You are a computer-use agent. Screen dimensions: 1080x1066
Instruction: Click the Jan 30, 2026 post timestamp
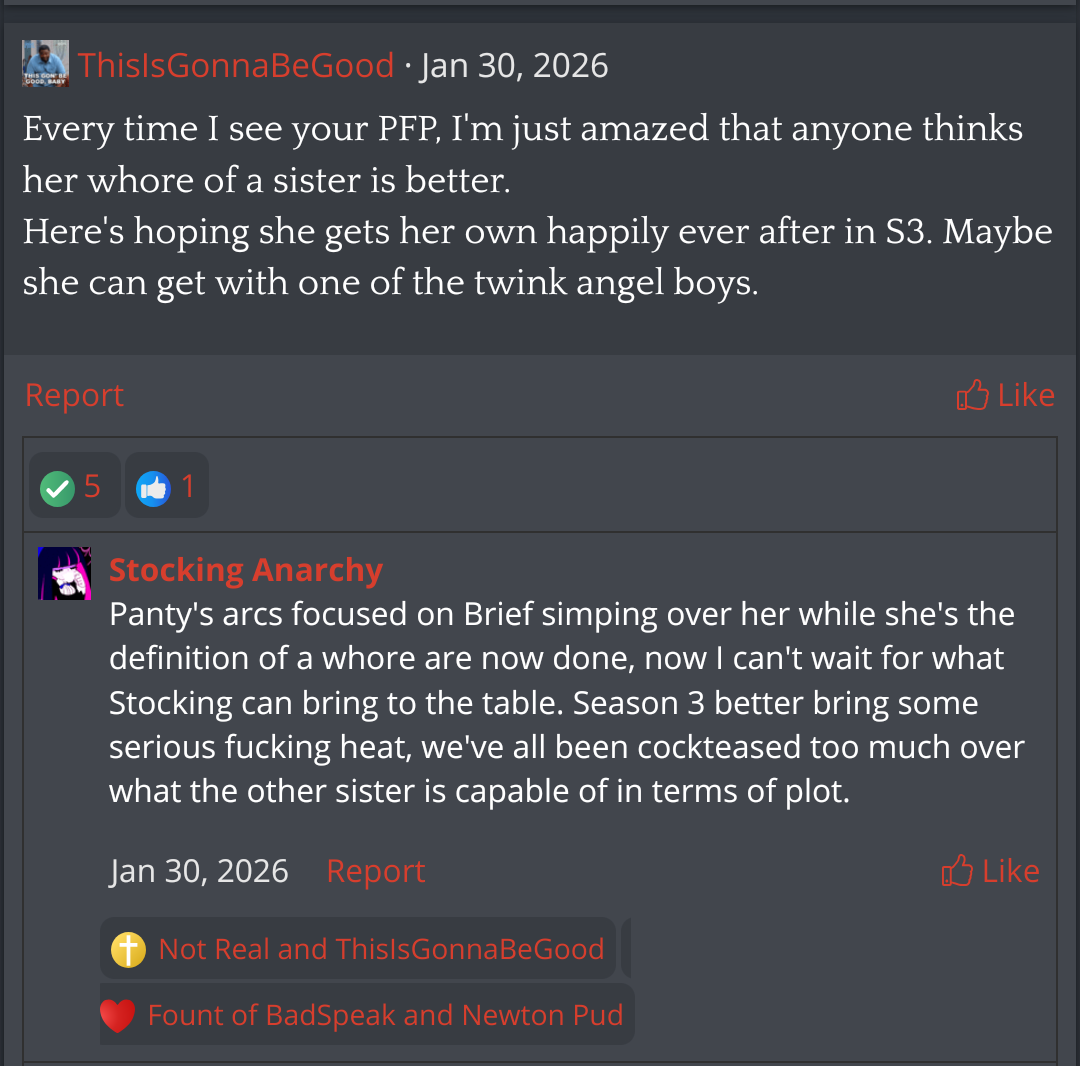(x=515, y=65)
